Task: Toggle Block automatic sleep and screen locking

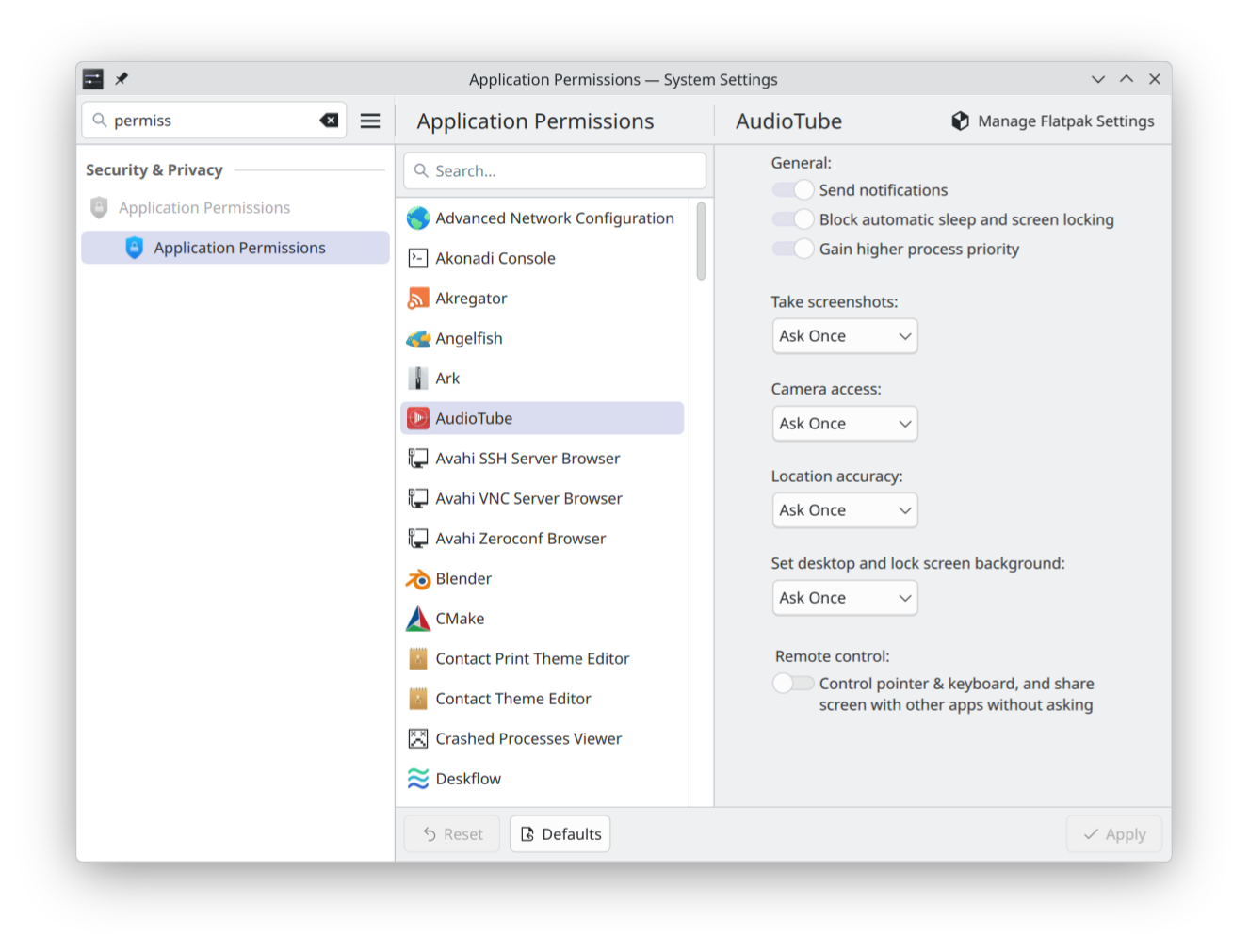Action: coord(792,218)
